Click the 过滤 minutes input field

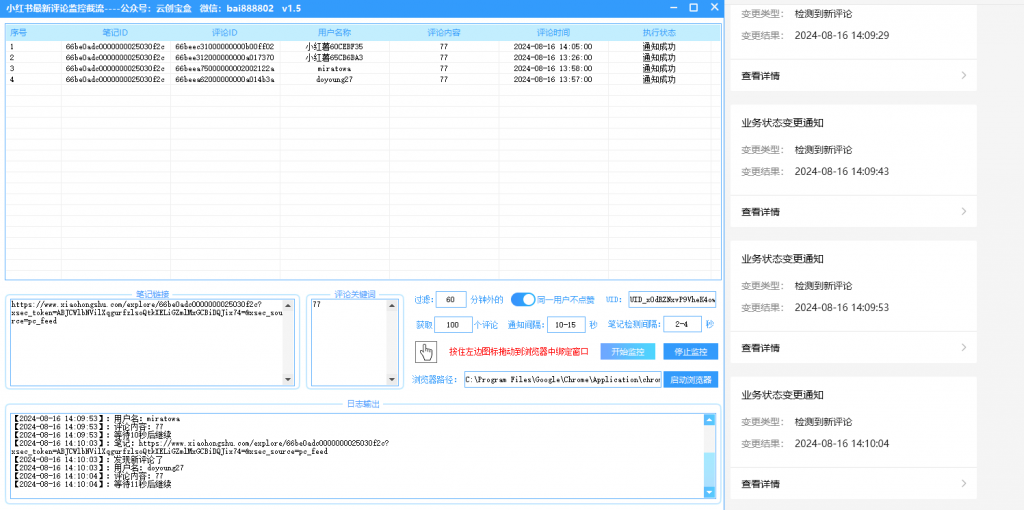[451, 299]
